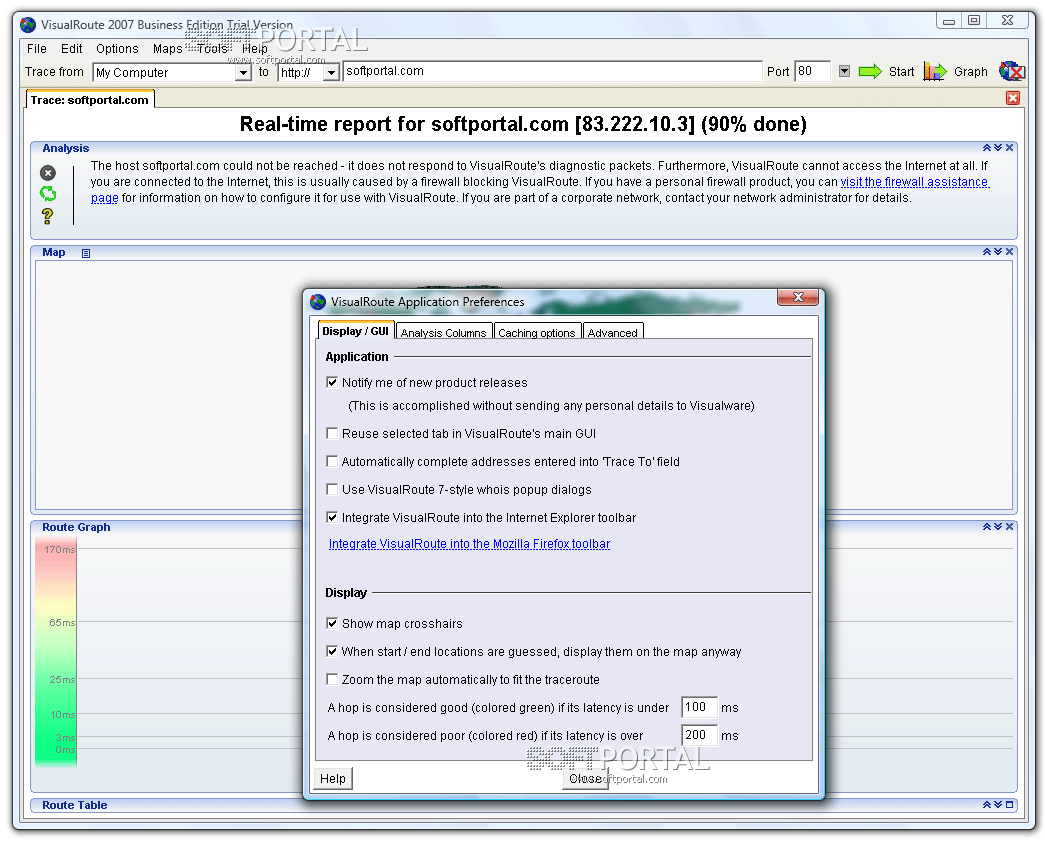Click the Port 80 input field
Viewport: 1045px width, 844px height.
coord(812,71)
